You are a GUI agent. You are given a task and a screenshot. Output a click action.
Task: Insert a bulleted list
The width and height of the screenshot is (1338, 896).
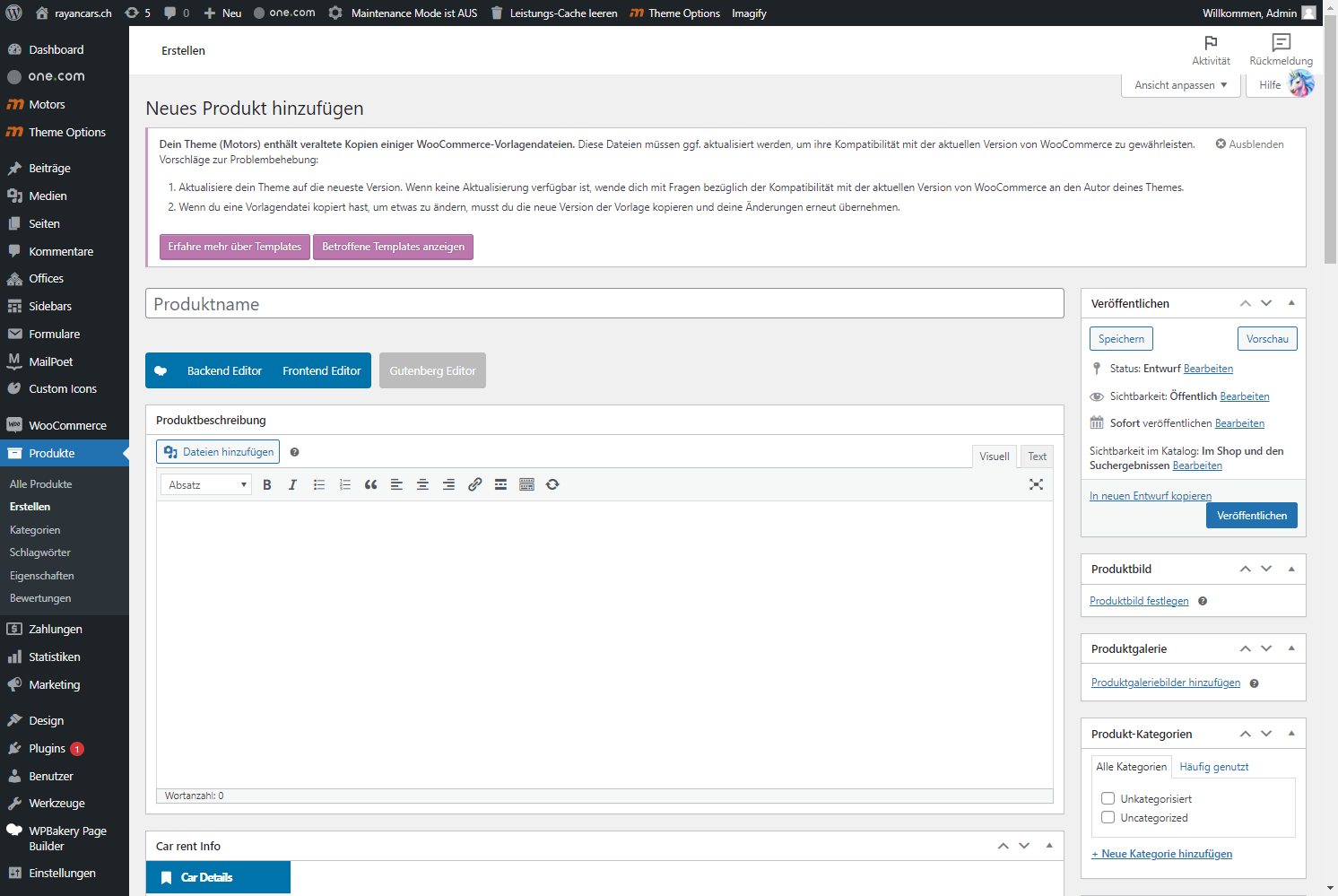click(x=318, y=484)
